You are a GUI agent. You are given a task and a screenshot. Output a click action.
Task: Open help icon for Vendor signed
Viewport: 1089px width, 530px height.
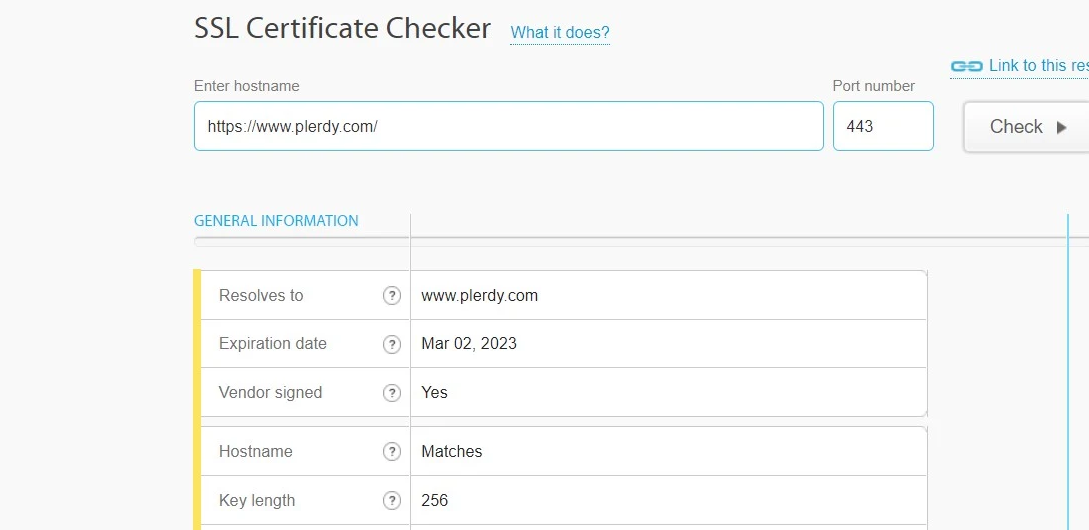click(392, 392)
